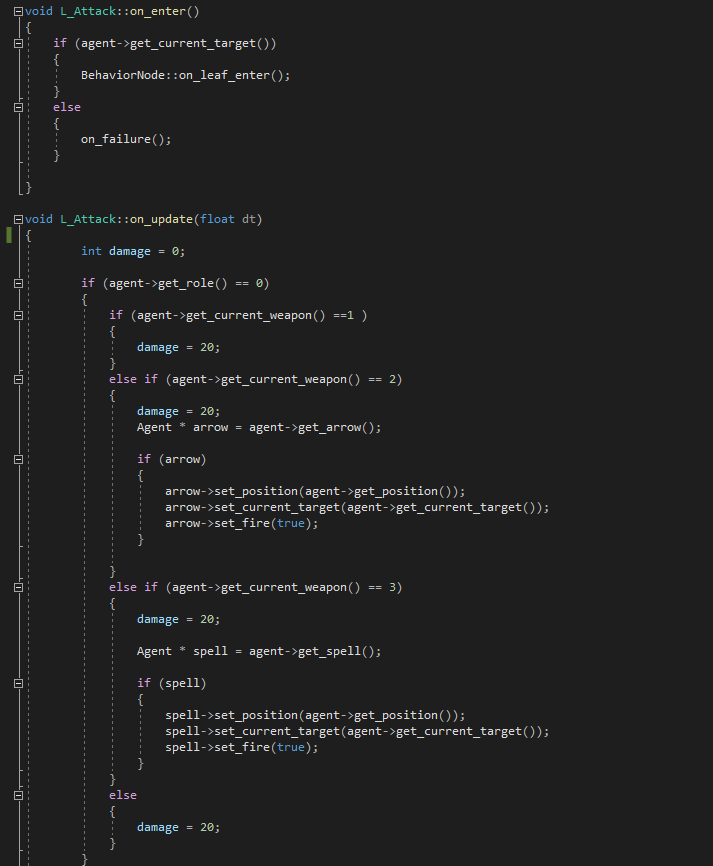This screenshot has width=713, height=866.
Task: Click the arrow->set_position line
Action: point(315,492)
